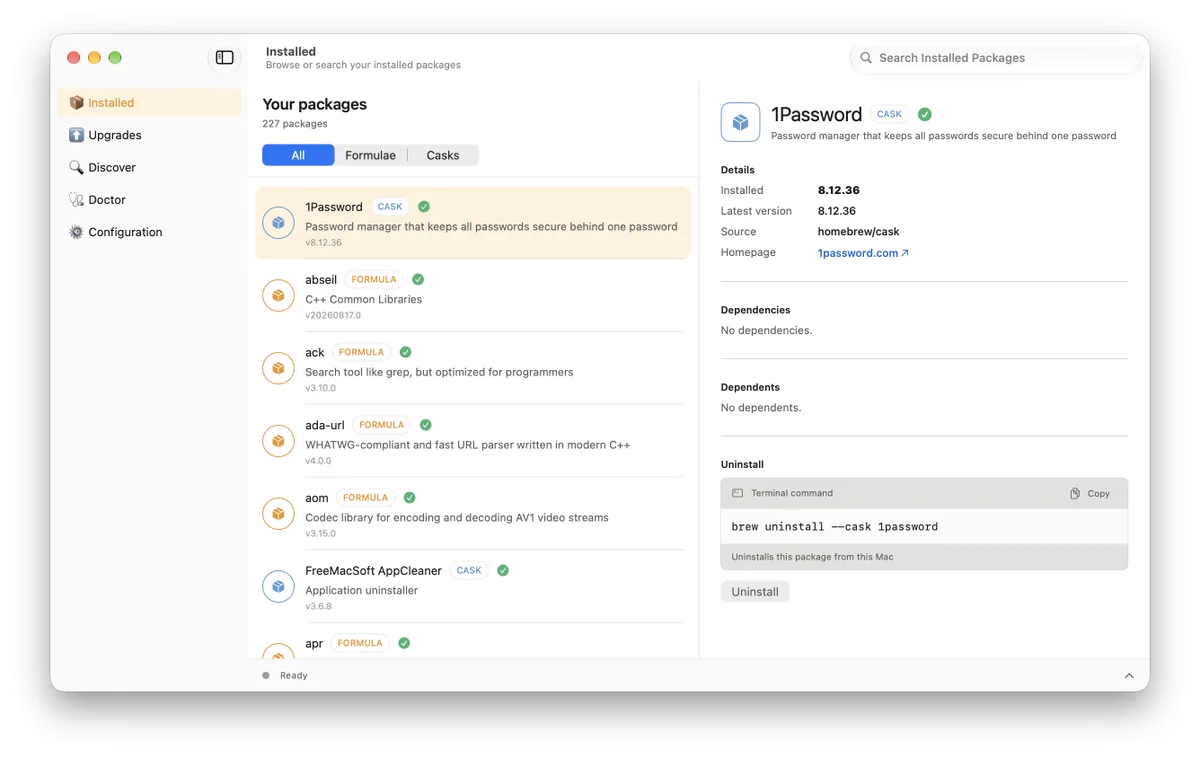Open the Discover section
Image resolution: width=1200 pixels, height=758 pixels.
[149, 167]
